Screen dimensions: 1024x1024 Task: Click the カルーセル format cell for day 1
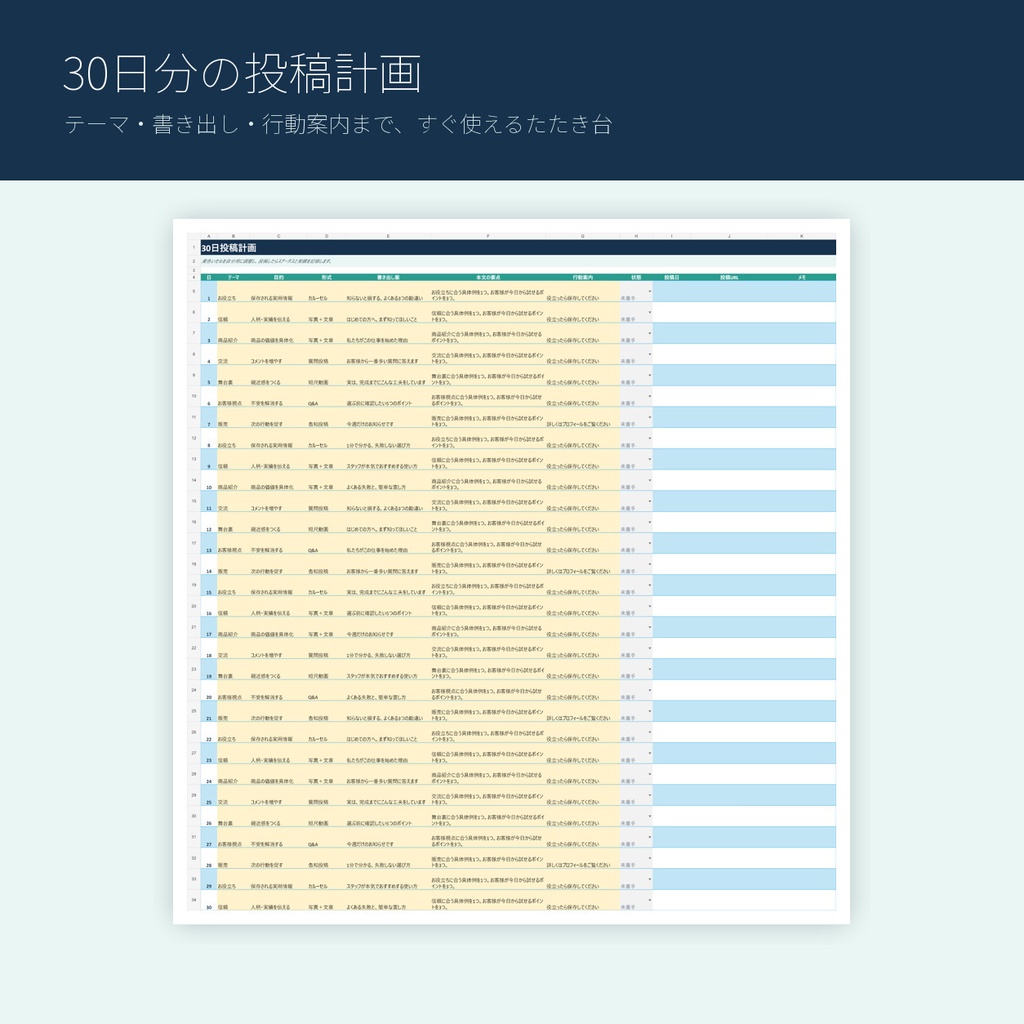coord(326,292)
